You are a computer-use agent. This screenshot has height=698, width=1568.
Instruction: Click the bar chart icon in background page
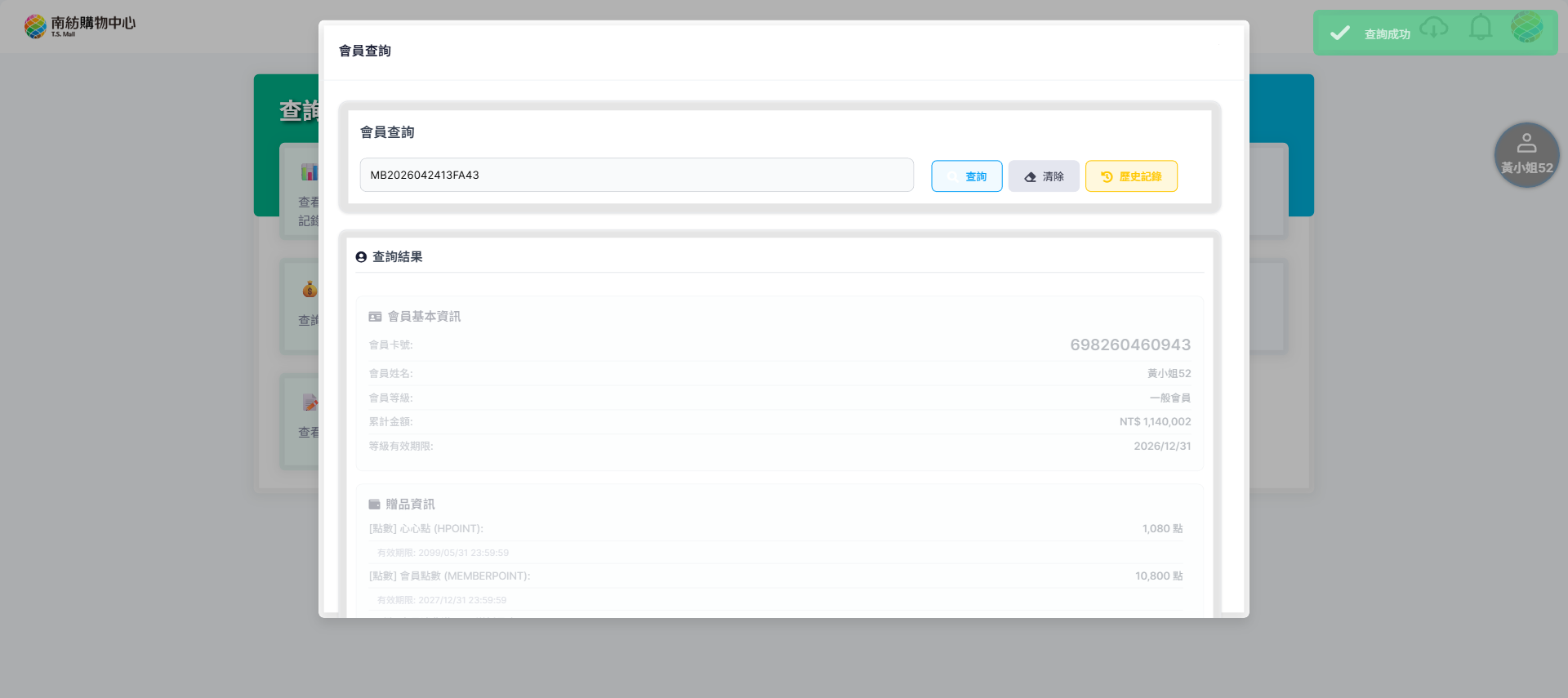click(x=310, y=171)
